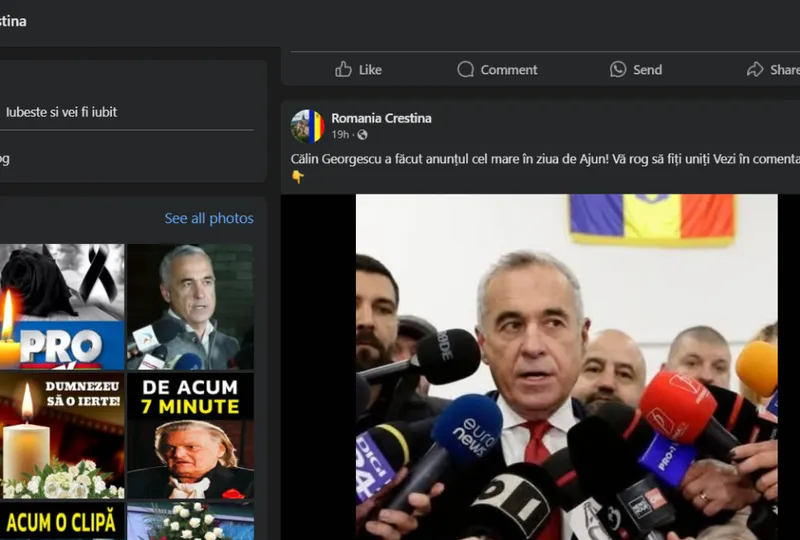Open the black rose PRO photo thumbnail
The width and height of the screenshot is (800, 540).
click(x=62, y=307)
